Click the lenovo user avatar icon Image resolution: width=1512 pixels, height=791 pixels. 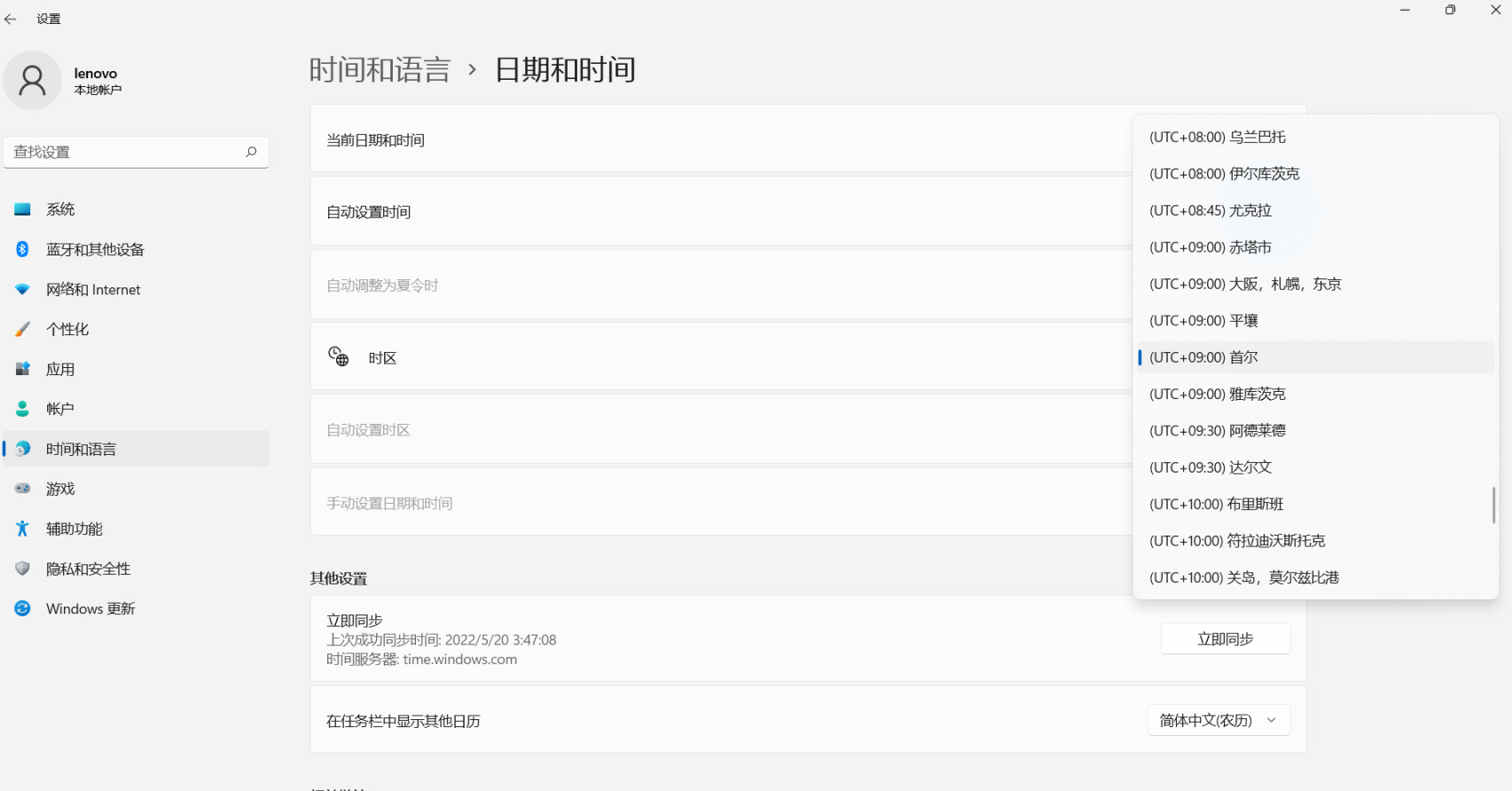[33, 81]
